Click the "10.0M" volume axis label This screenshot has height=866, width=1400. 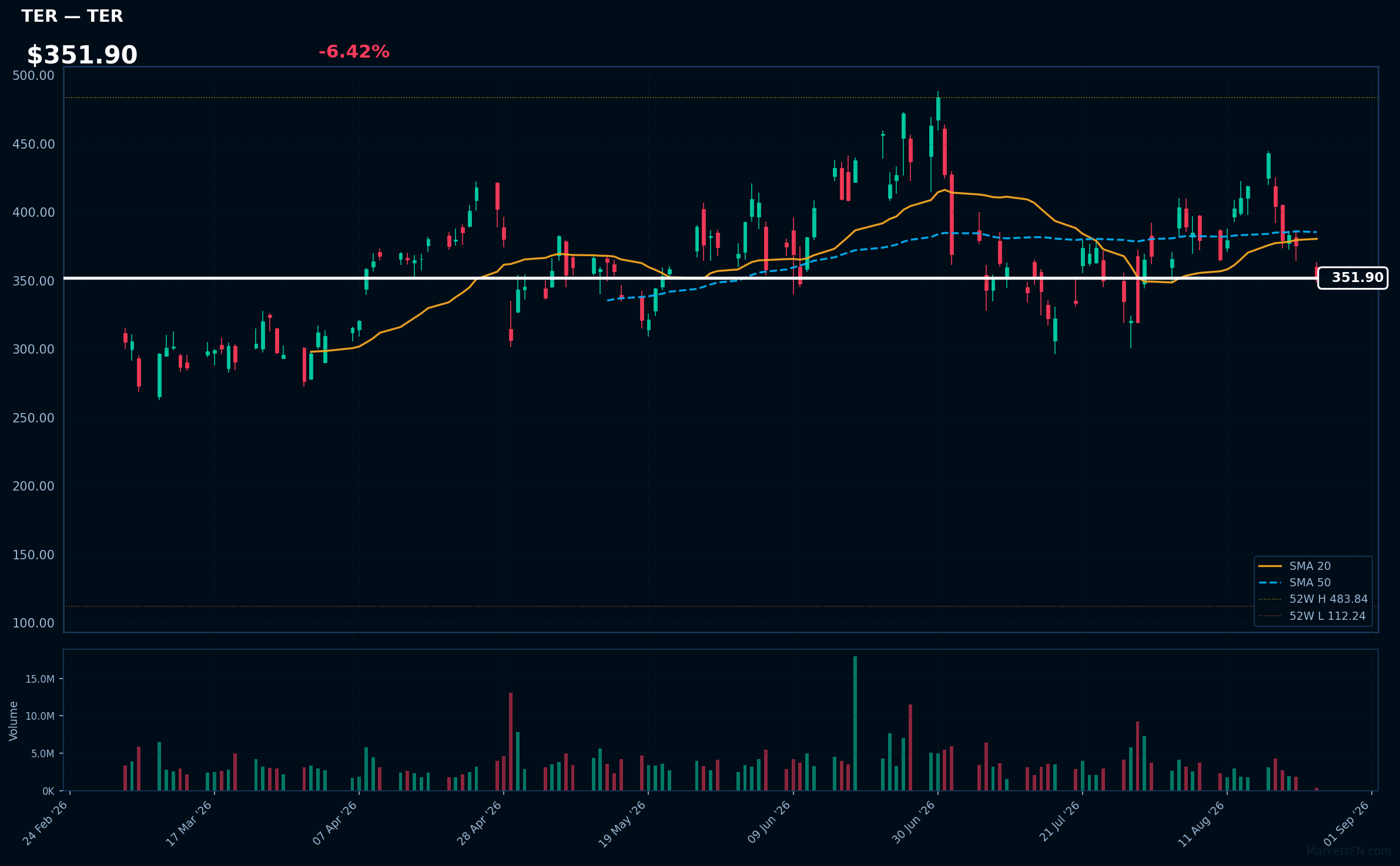pos(40,716)
